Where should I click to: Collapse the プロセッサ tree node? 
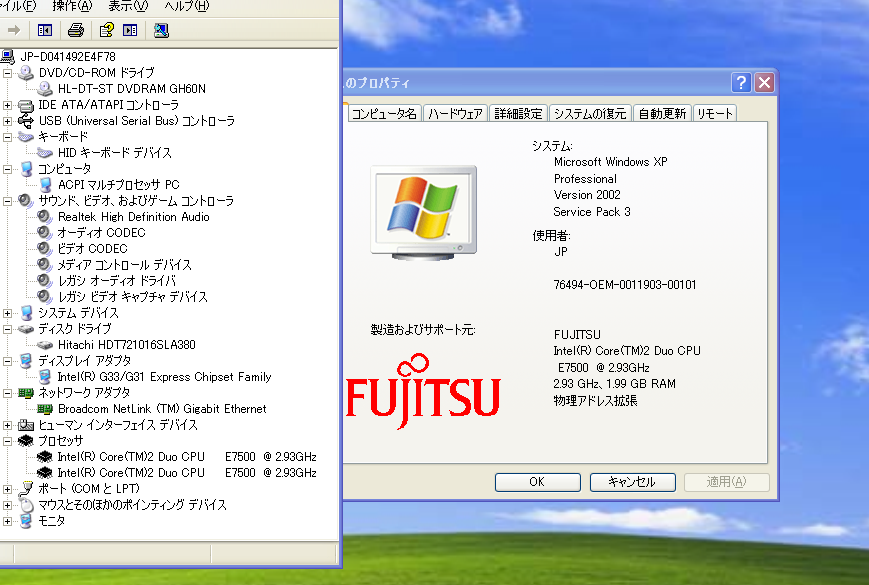8,440
